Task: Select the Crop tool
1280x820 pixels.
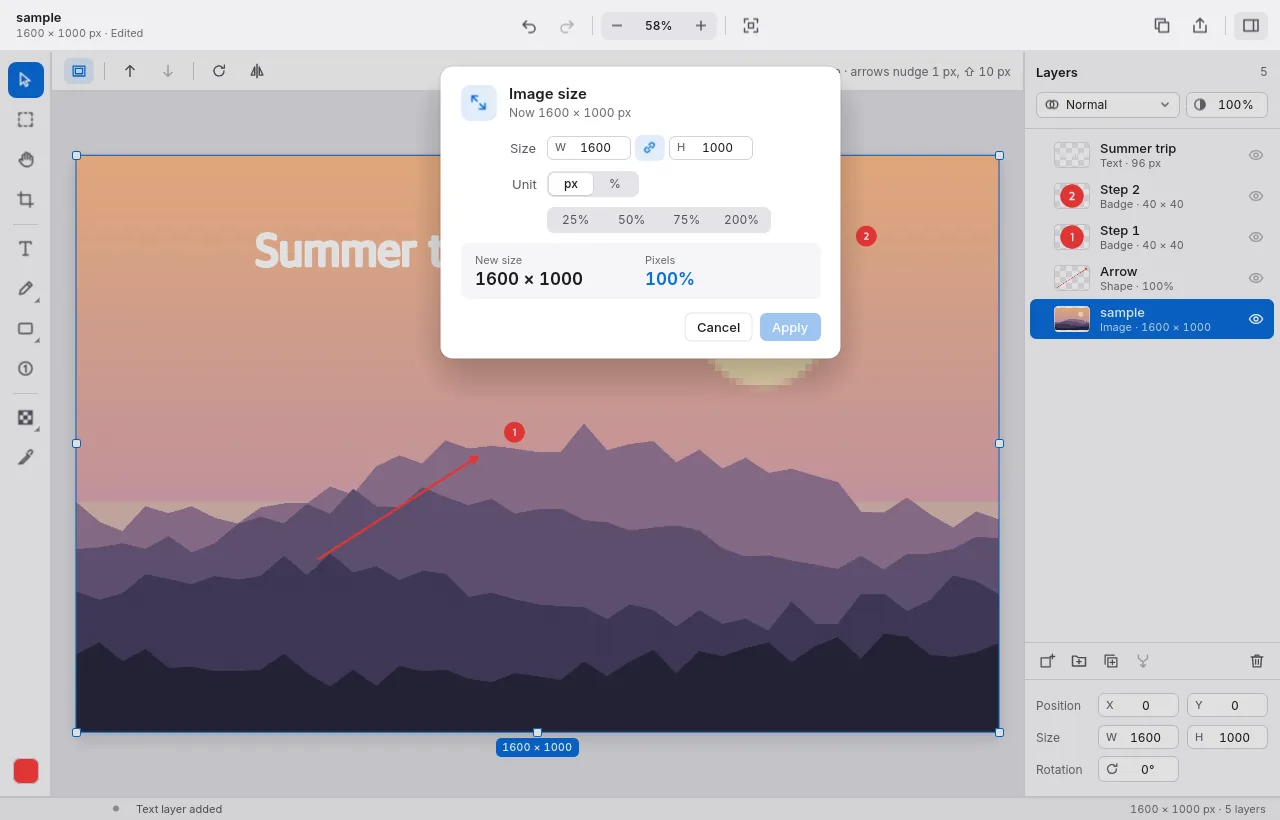Action: [x=26, y=200]
